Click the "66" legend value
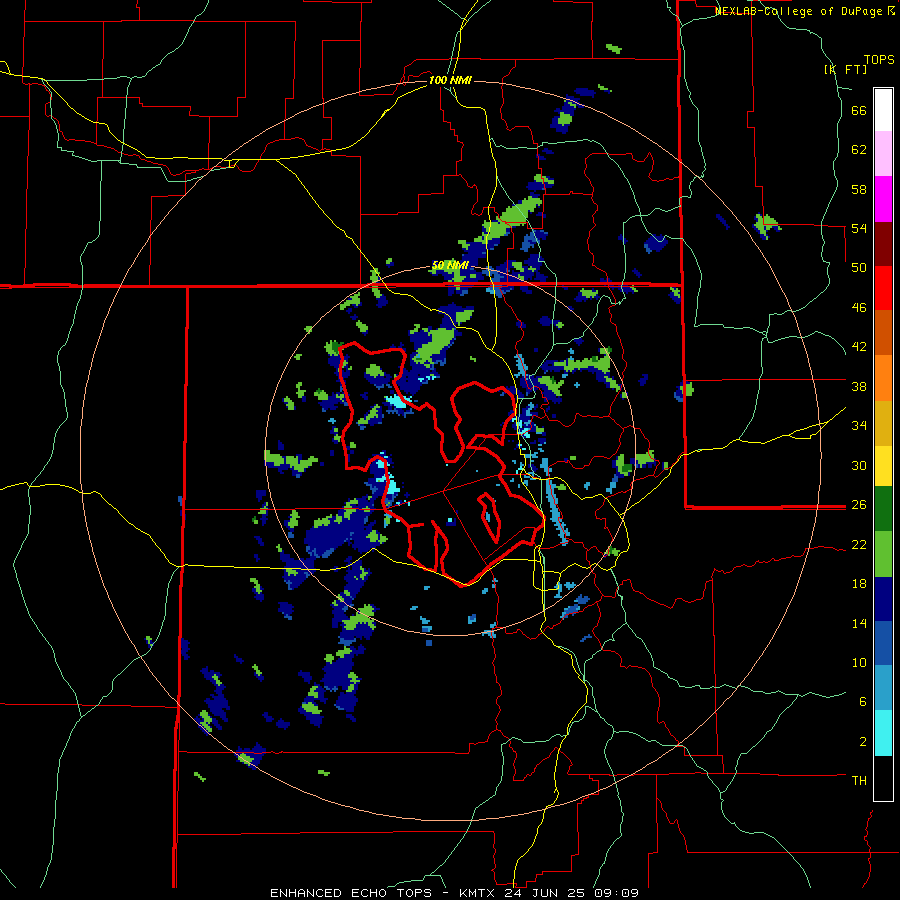Image resolution: width=900 pixels, height=900 pixels. (859, 110)
